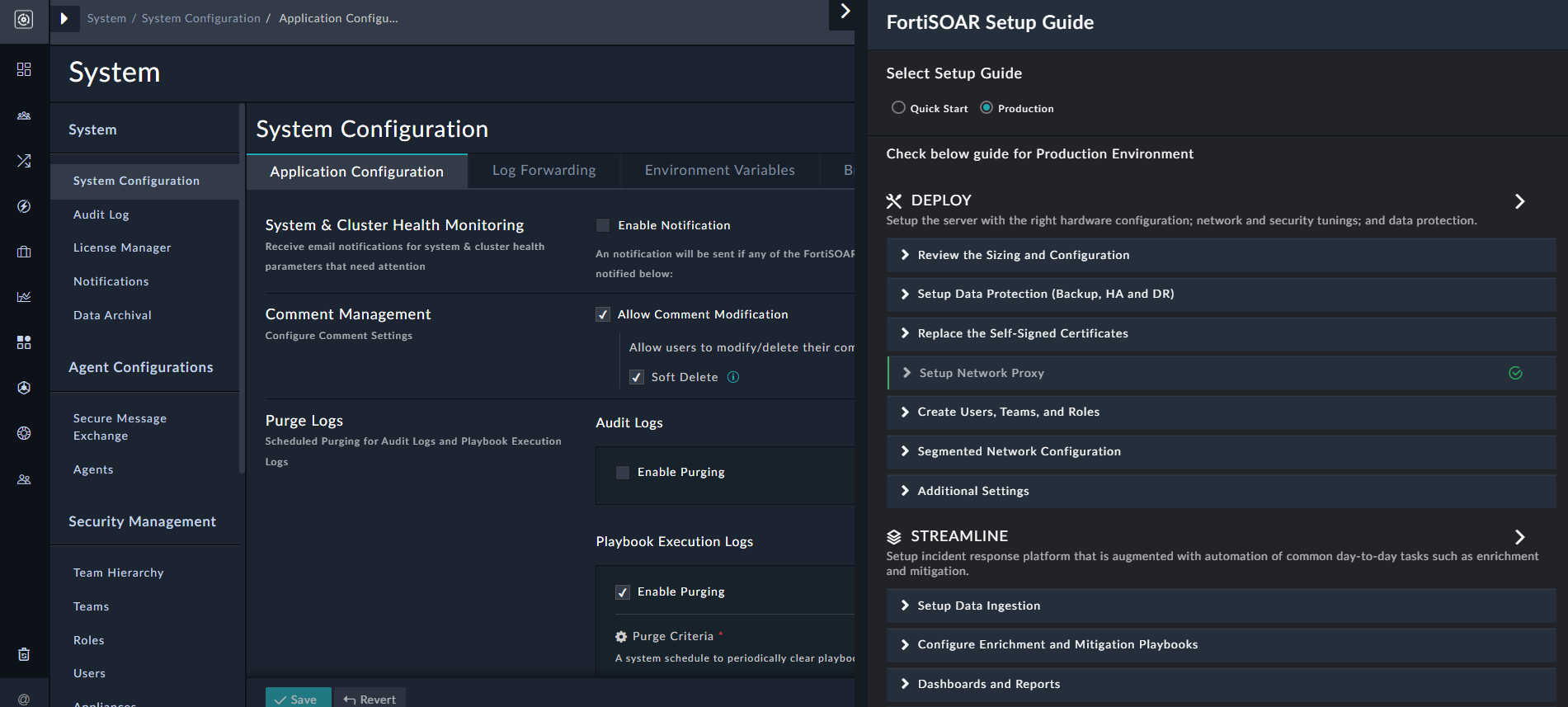The width and height of the screenshot is (1568, 707).
Task: Open the STREAMLINE section right arrow
Action: [1519, 537]
